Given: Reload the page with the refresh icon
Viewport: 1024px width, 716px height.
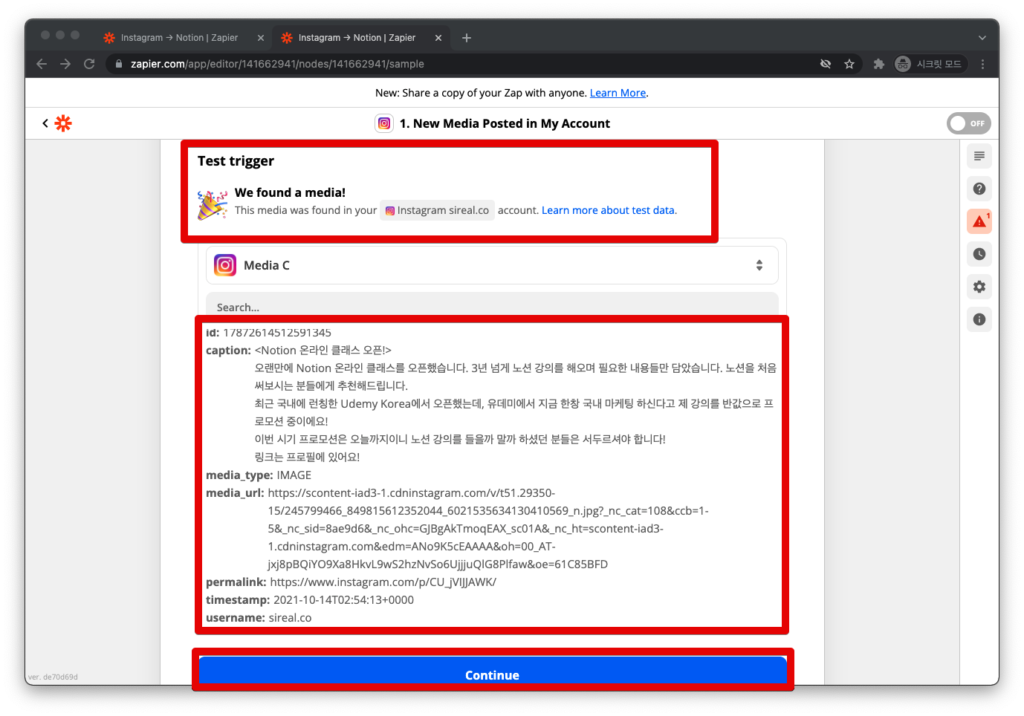Looking at the screenshot, I should click(89, 64).
